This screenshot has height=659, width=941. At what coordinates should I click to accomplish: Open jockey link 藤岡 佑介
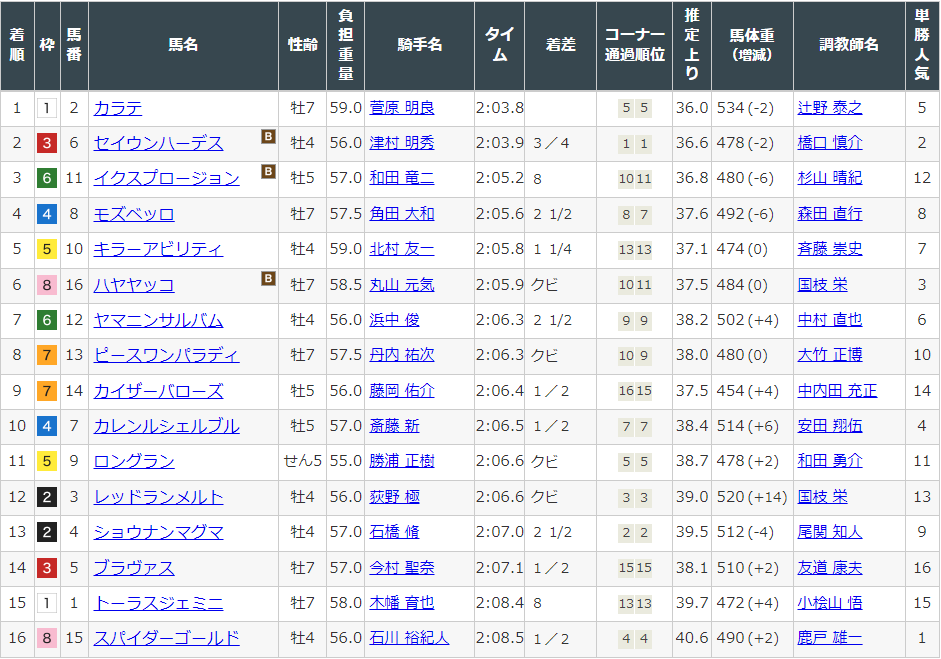(401, 391)
